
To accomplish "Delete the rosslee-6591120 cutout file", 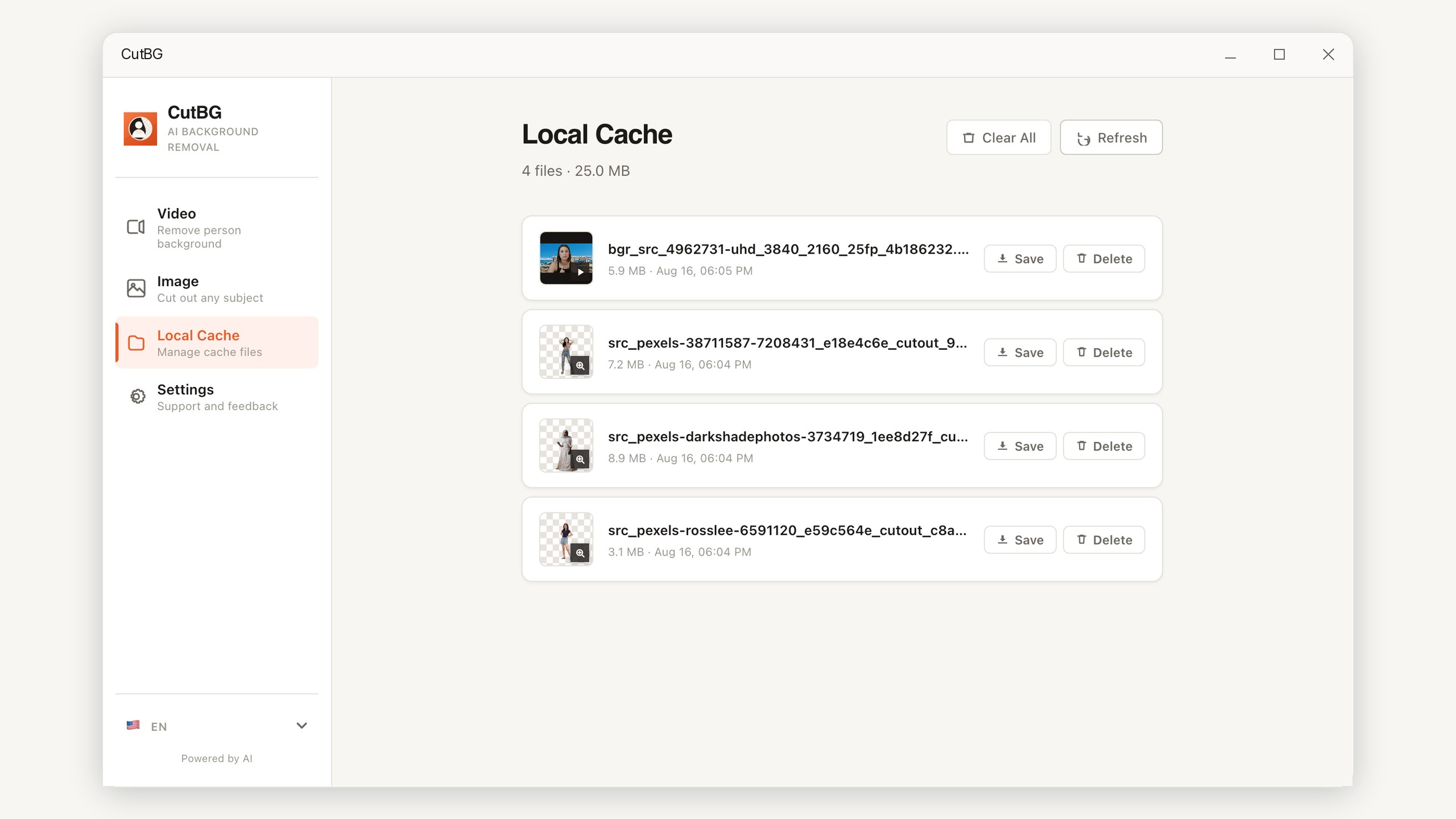I will [x=1104, y=540].
